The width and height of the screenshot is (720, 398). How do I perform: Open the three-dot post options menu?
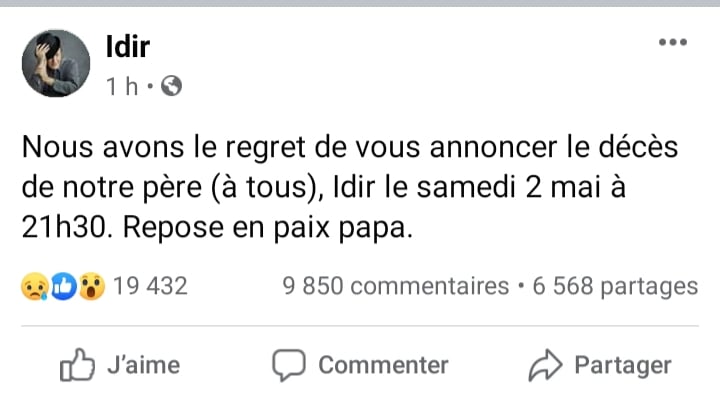point(673,42)
